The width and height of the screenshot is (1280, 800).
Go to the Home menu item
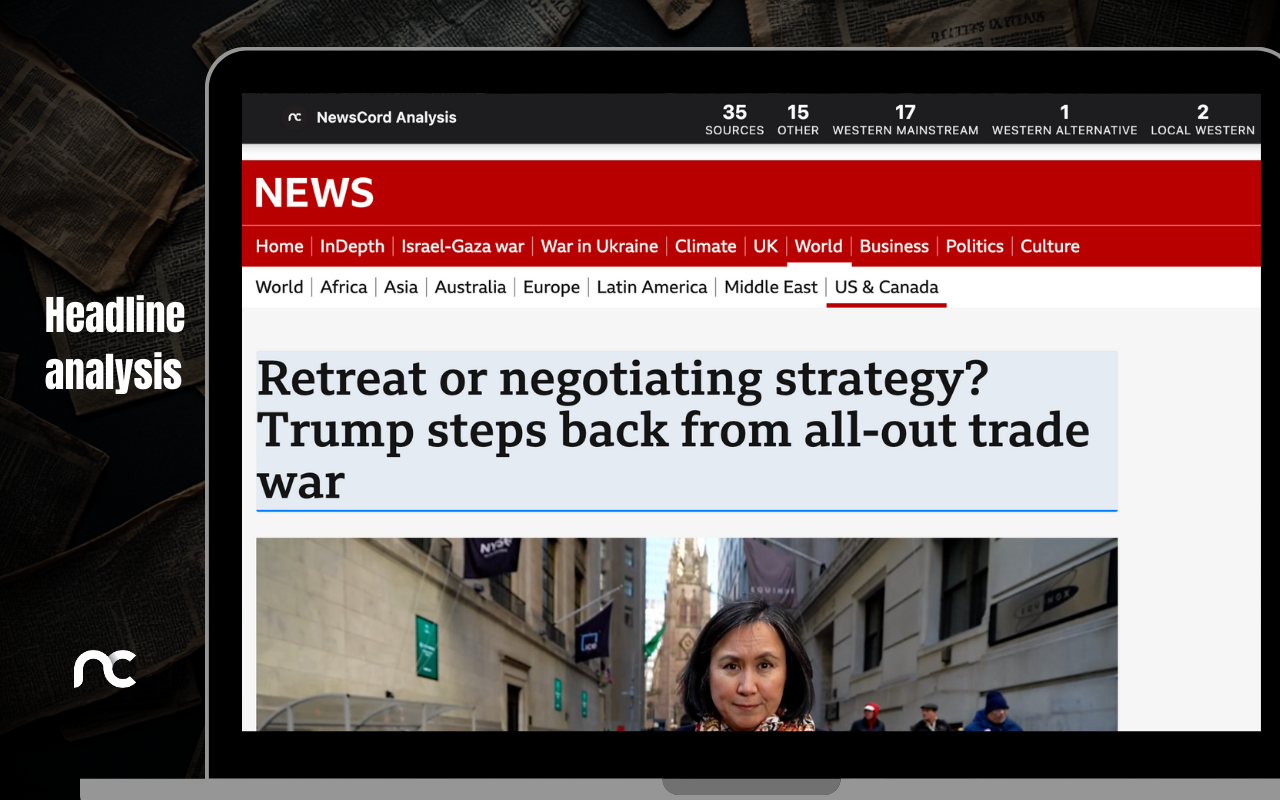[x=279, y=246]
